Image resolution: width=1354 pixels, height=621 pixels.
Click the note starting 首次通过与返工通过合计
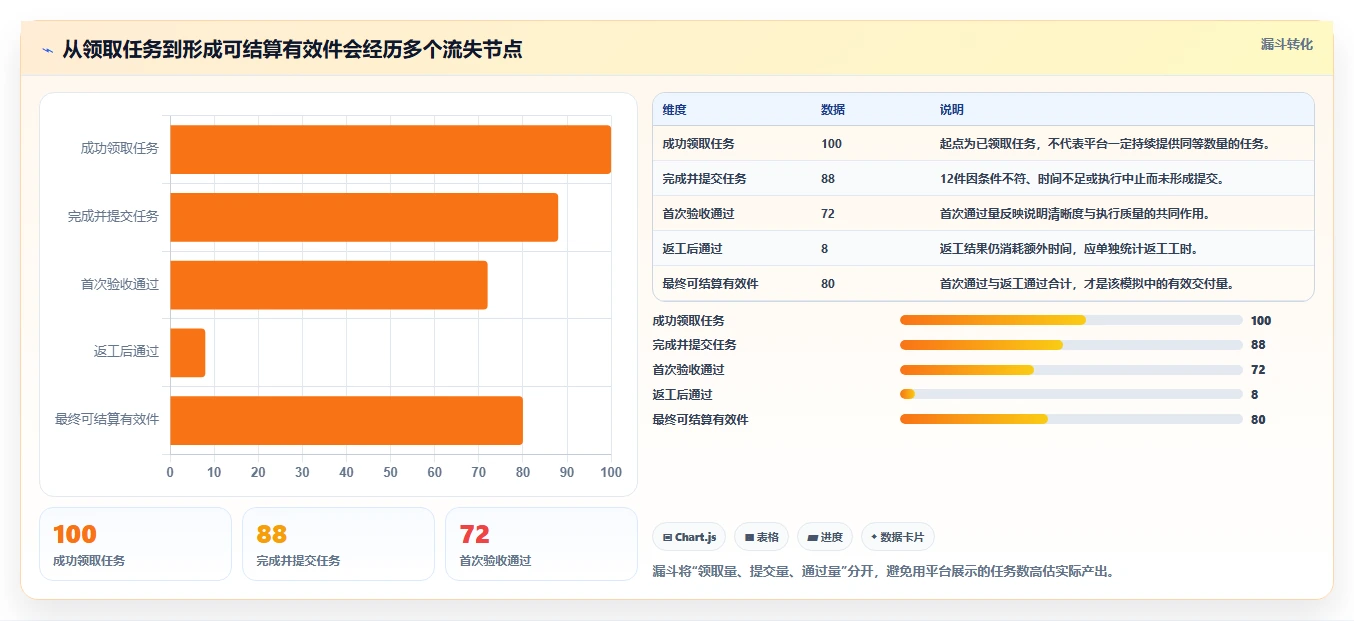click(x=1087, y=284)
